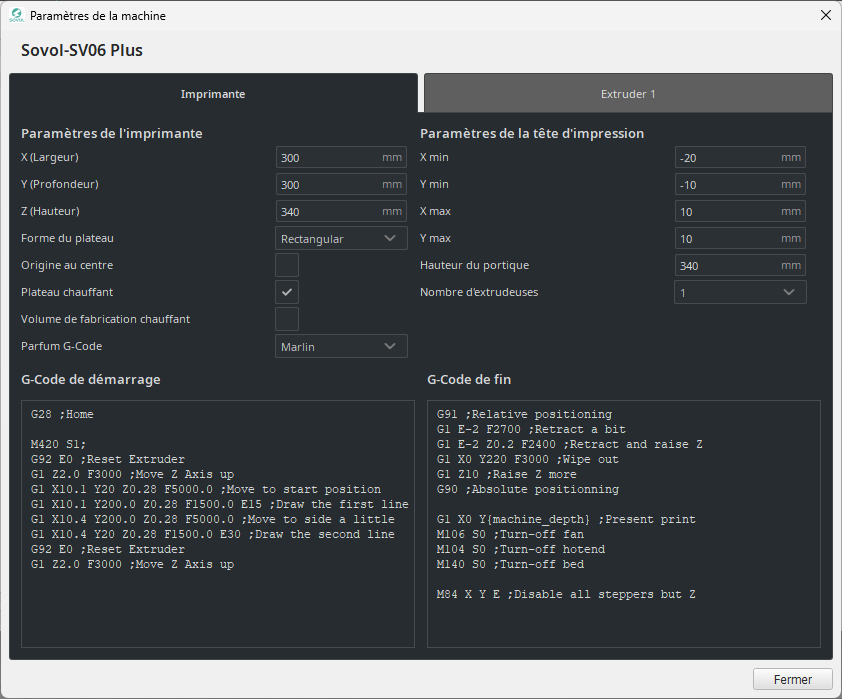Click the 'G1 X0 Y{machine_depth}' line
The height and width of the screenshot is (699, 842).
tap(567, 519)
